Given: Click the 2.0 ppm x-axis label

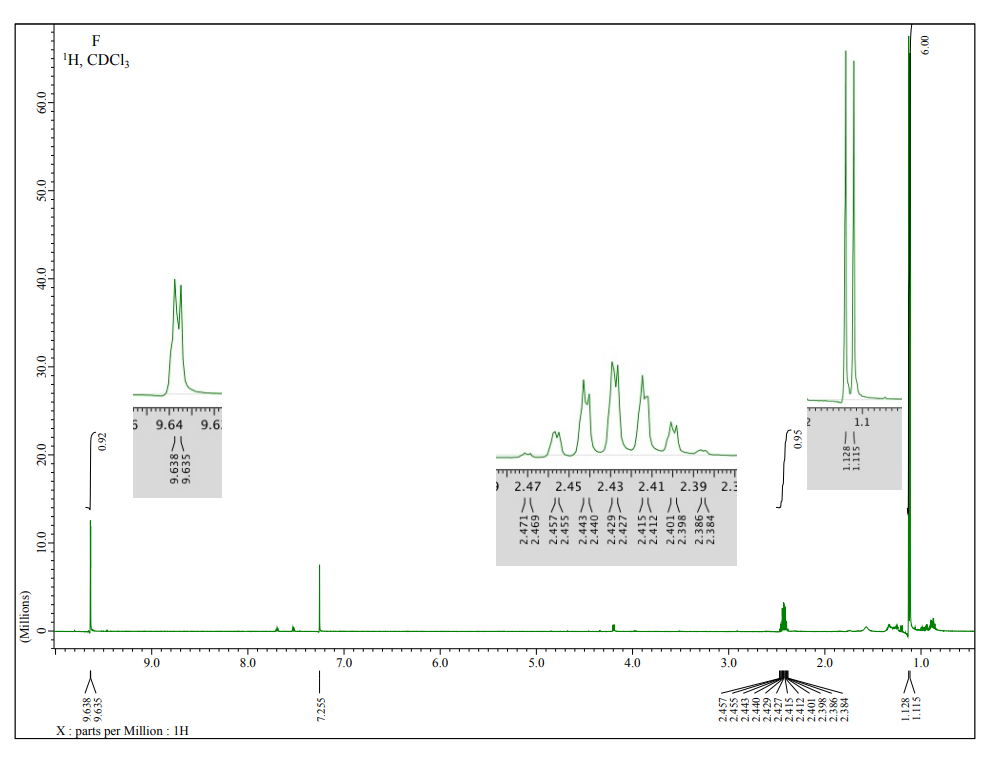Looking at the screenshot, I should point(825,663).
